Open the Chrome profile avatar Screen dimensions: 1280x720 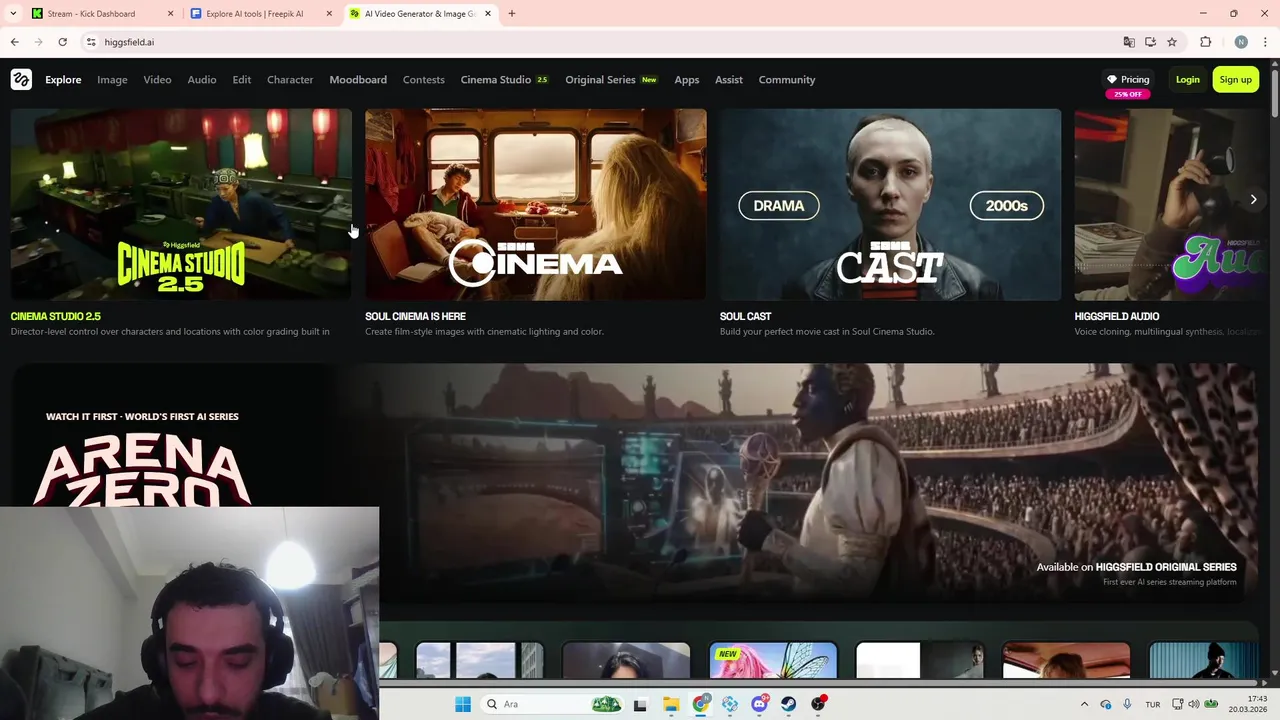[1241, 42]
